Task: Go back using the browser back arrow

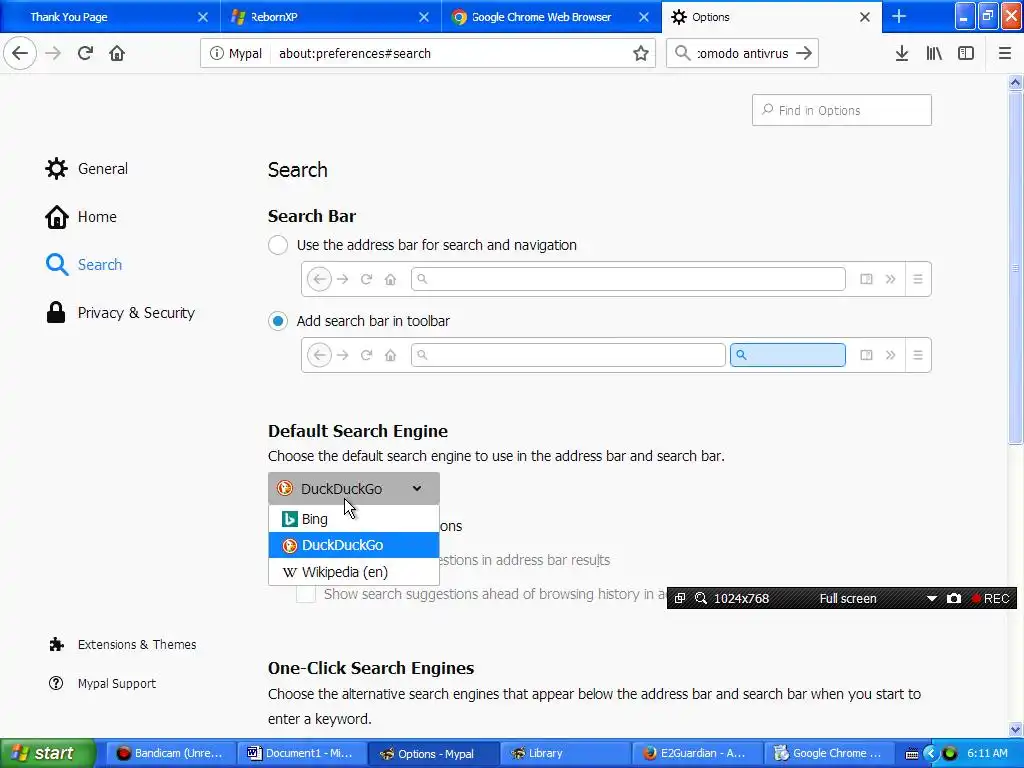Action: click(20, 53)
